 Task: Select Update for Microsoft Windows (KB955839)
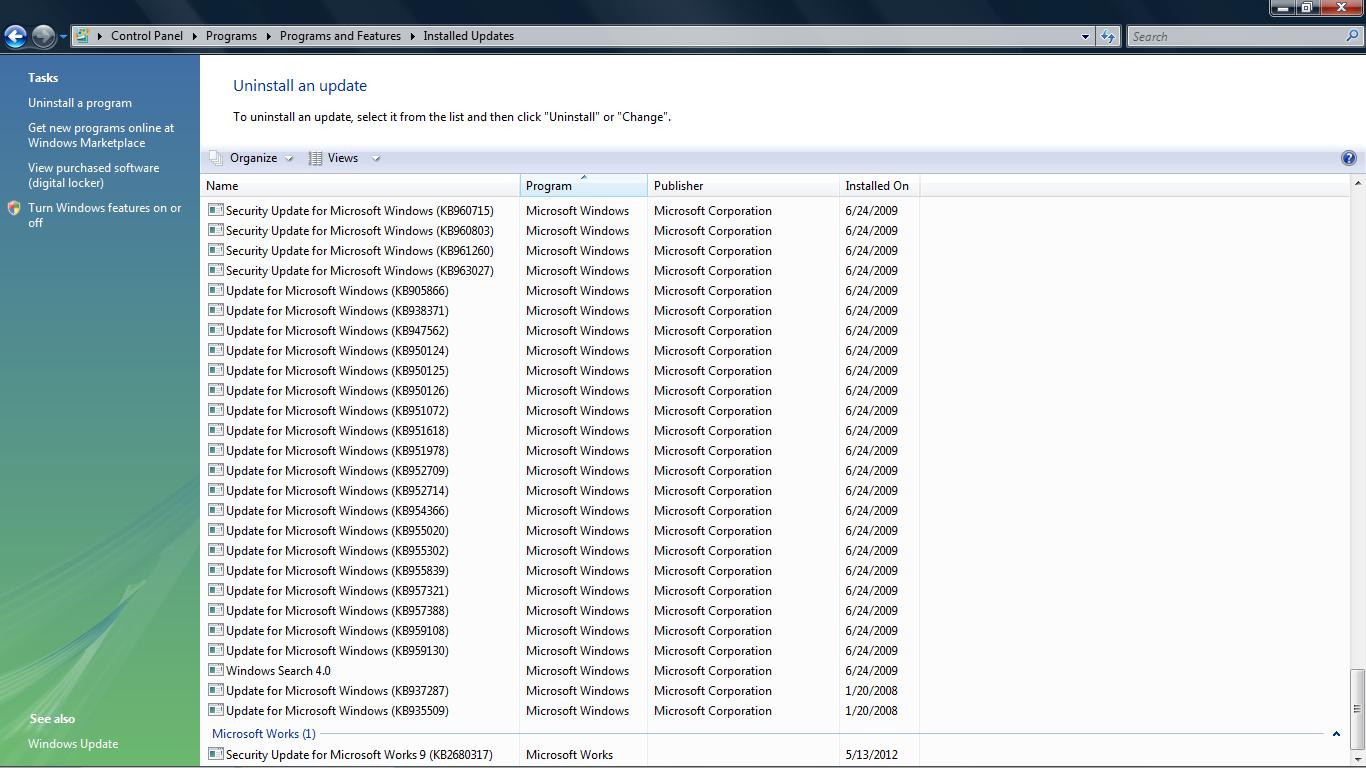point(337,571)
